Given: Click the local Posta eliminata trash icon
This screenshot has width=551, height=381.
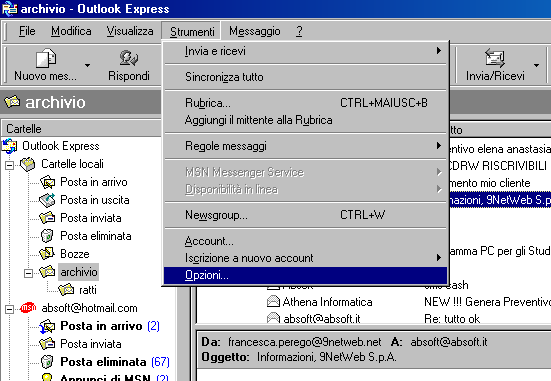Looking at the screenshot, I should point(47,236).
